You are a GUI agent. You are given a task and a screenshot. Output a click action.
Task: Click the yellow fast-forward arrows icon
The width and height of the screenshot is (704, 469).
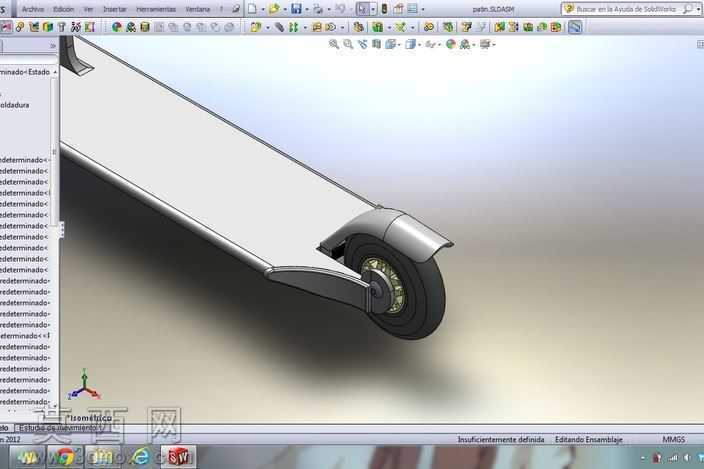coord(330,27)
